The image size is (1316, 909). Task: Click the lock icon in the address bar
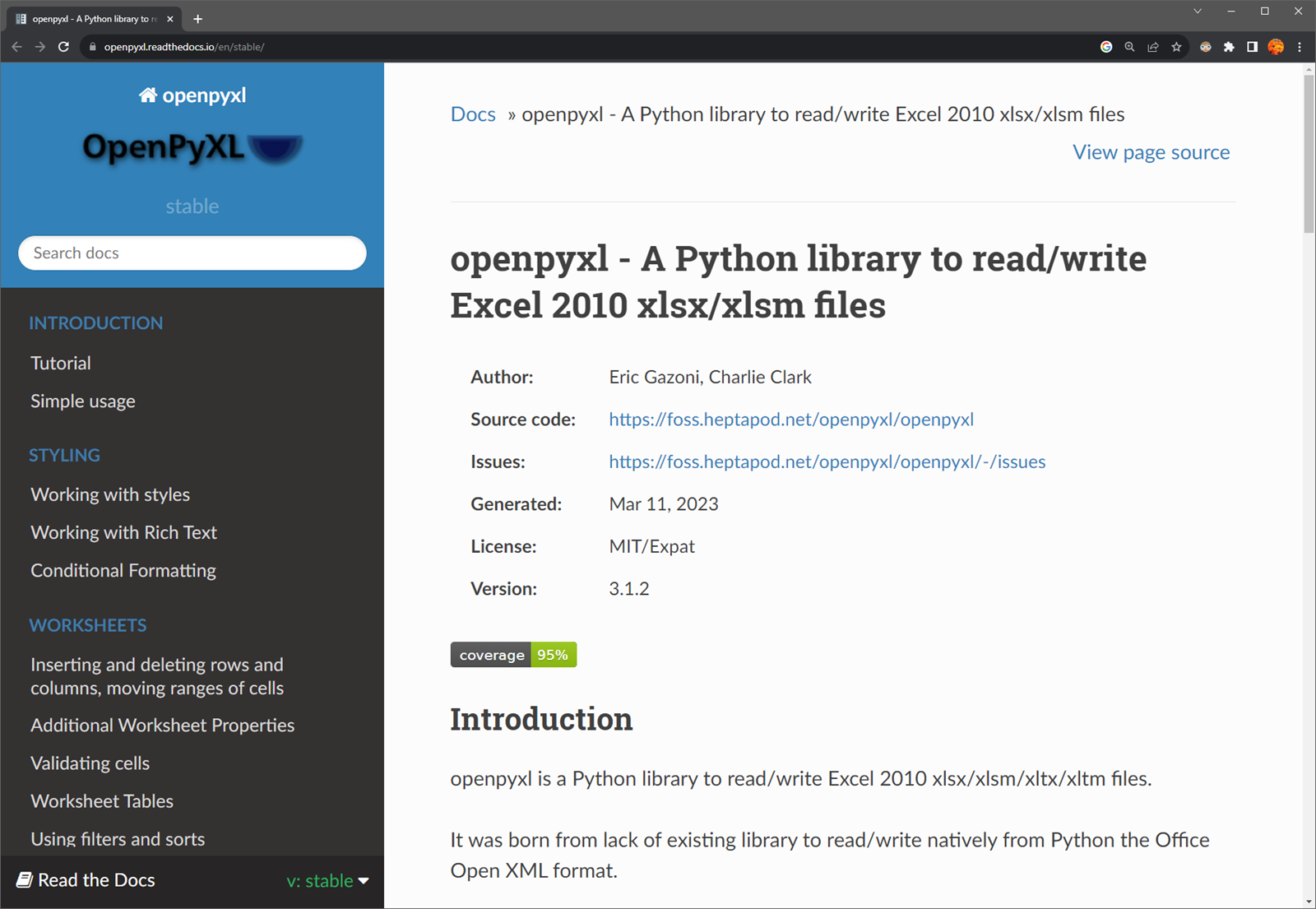coord(92,47)
